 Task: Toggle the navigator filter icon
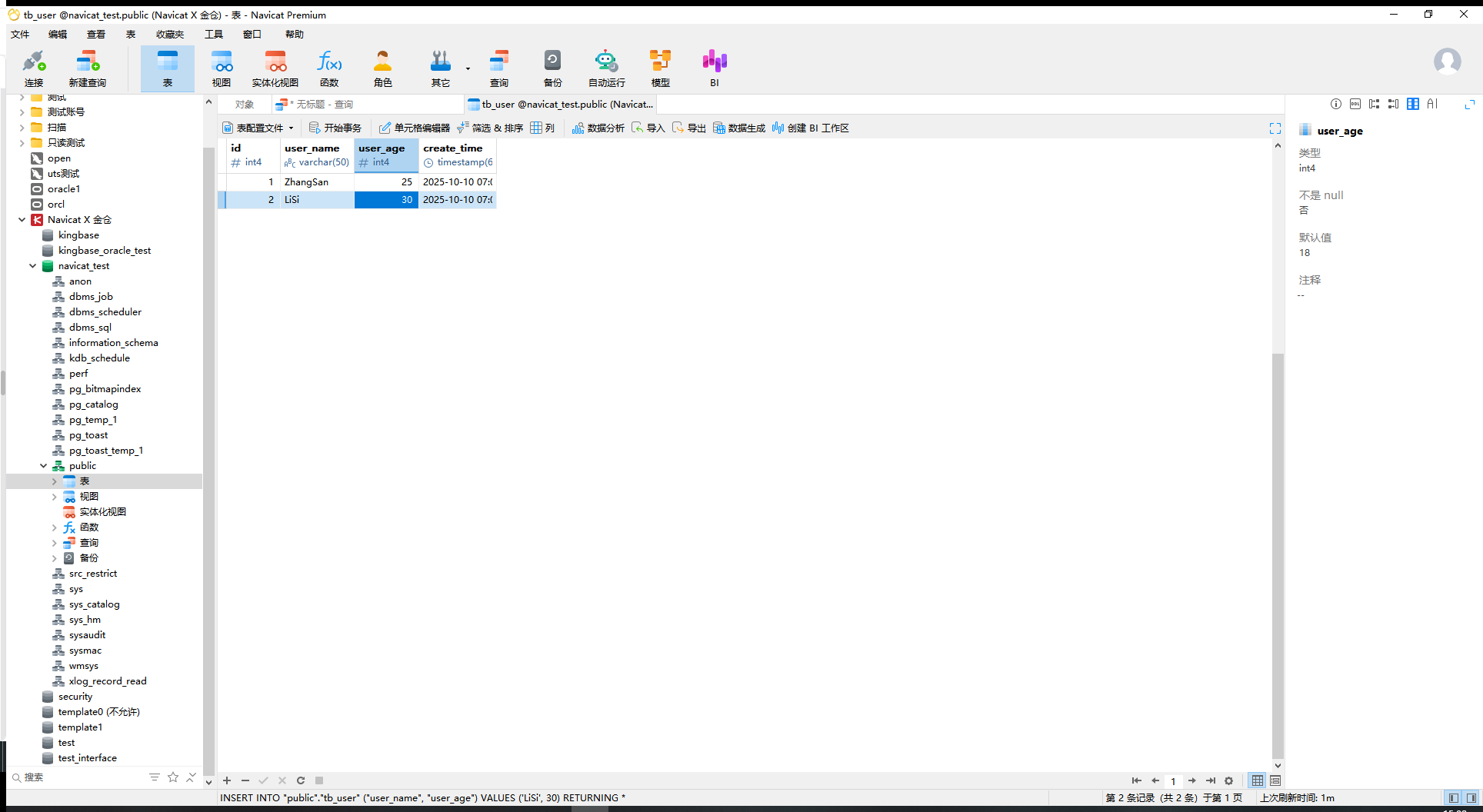[x=155, y=777]
